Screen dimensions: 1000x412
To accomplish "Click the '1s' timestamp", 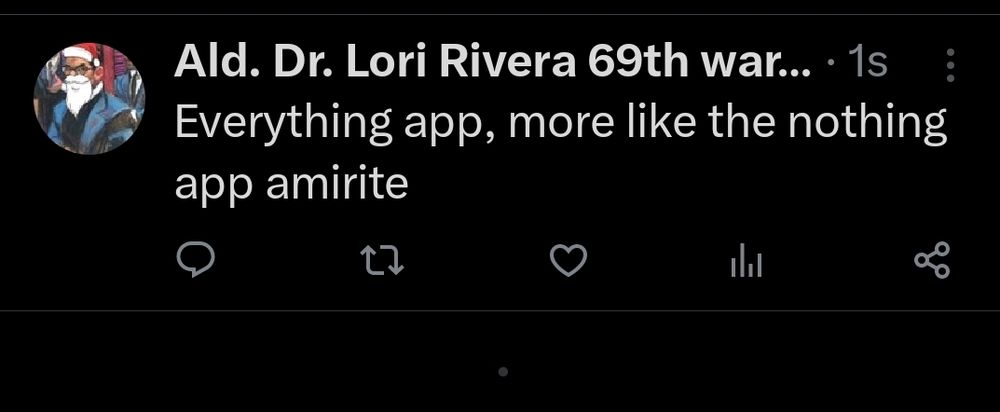I will pos(866,65).
